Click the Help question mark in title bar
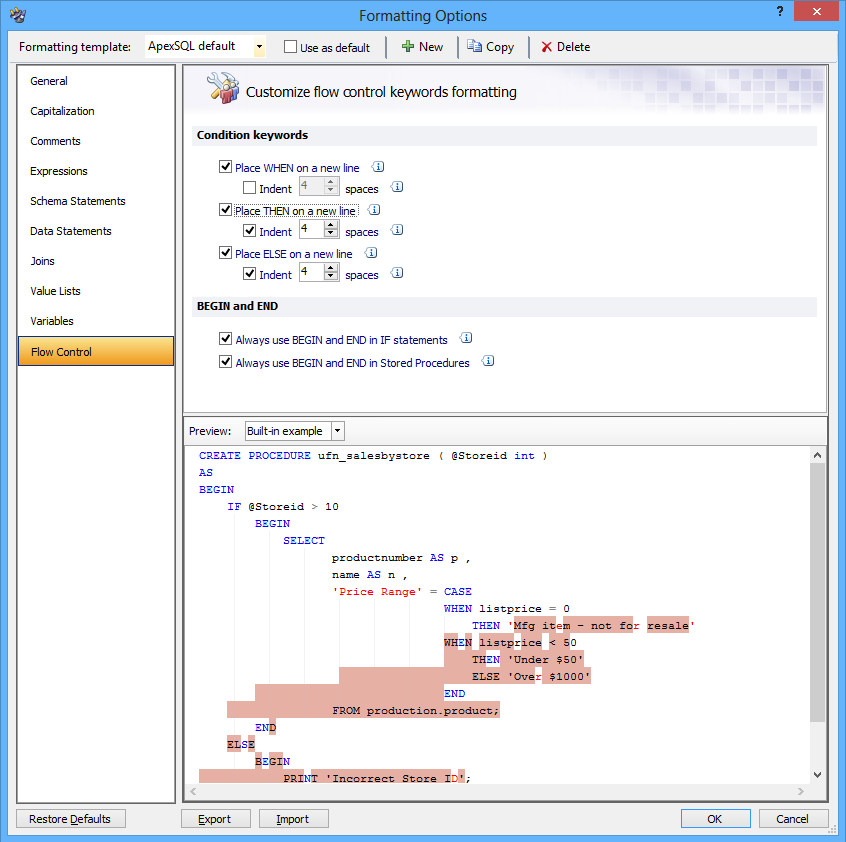Image resolution: width=846 pixels, height=842 pixels. click(780, 12)
